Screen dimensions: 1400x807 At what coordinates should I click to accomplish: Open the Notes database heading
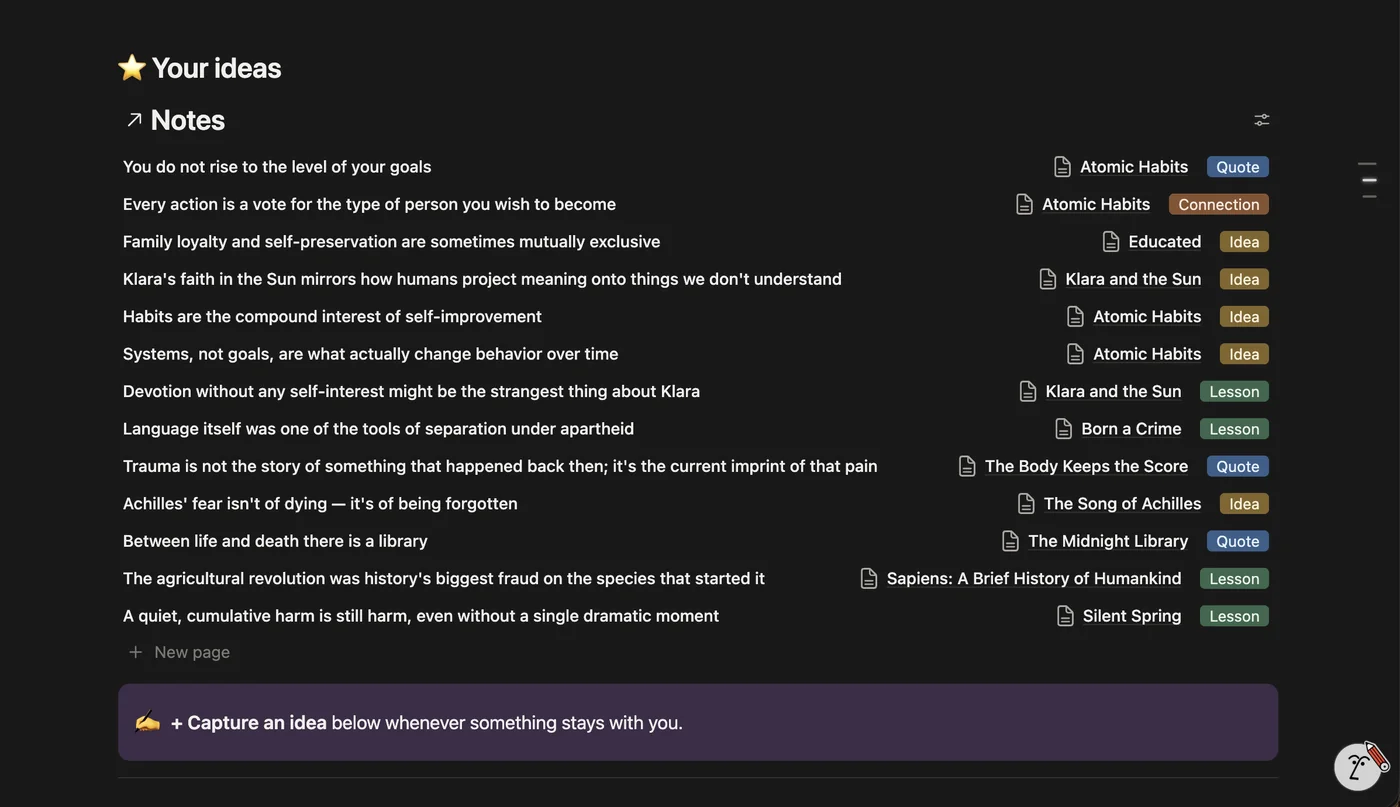[x=187, y=120]
